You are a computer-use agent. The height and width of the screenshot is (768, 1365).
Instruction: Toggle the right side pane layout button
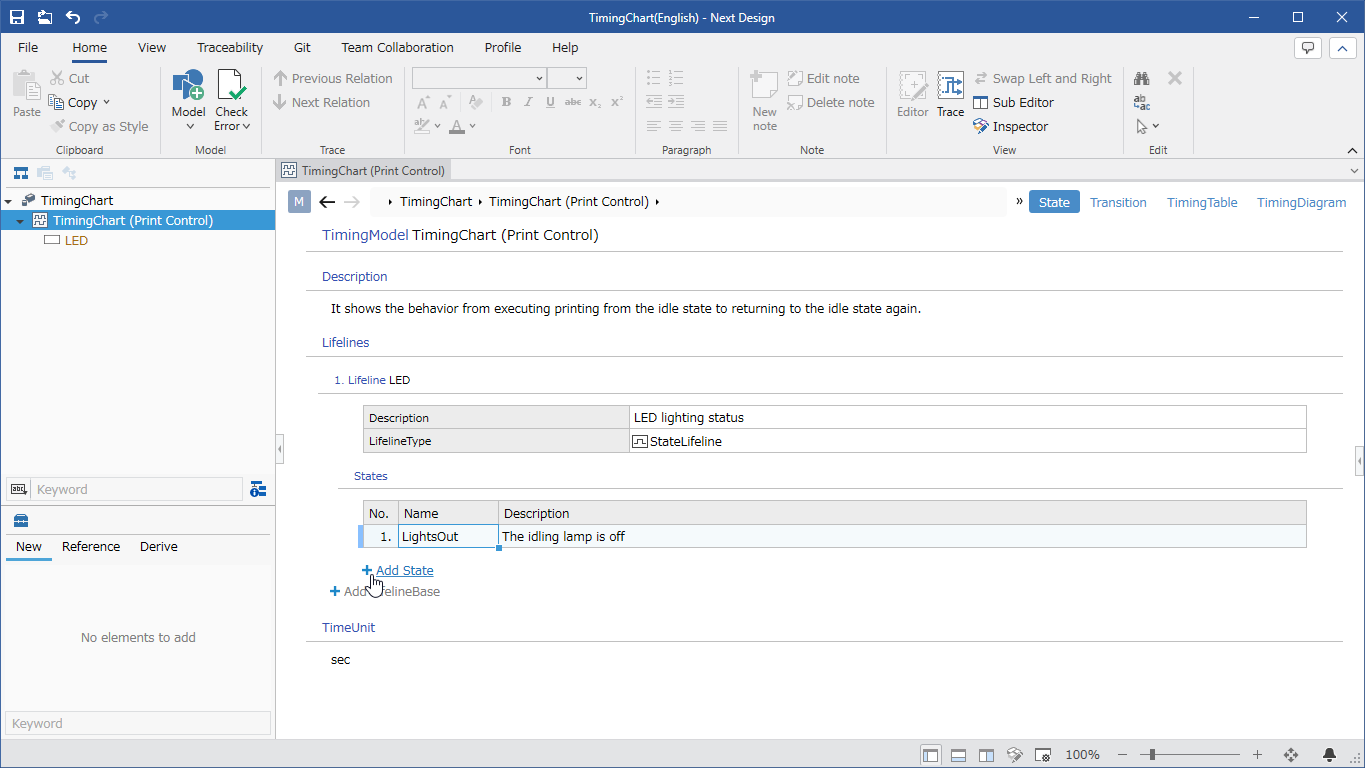[x=986, y=755]
